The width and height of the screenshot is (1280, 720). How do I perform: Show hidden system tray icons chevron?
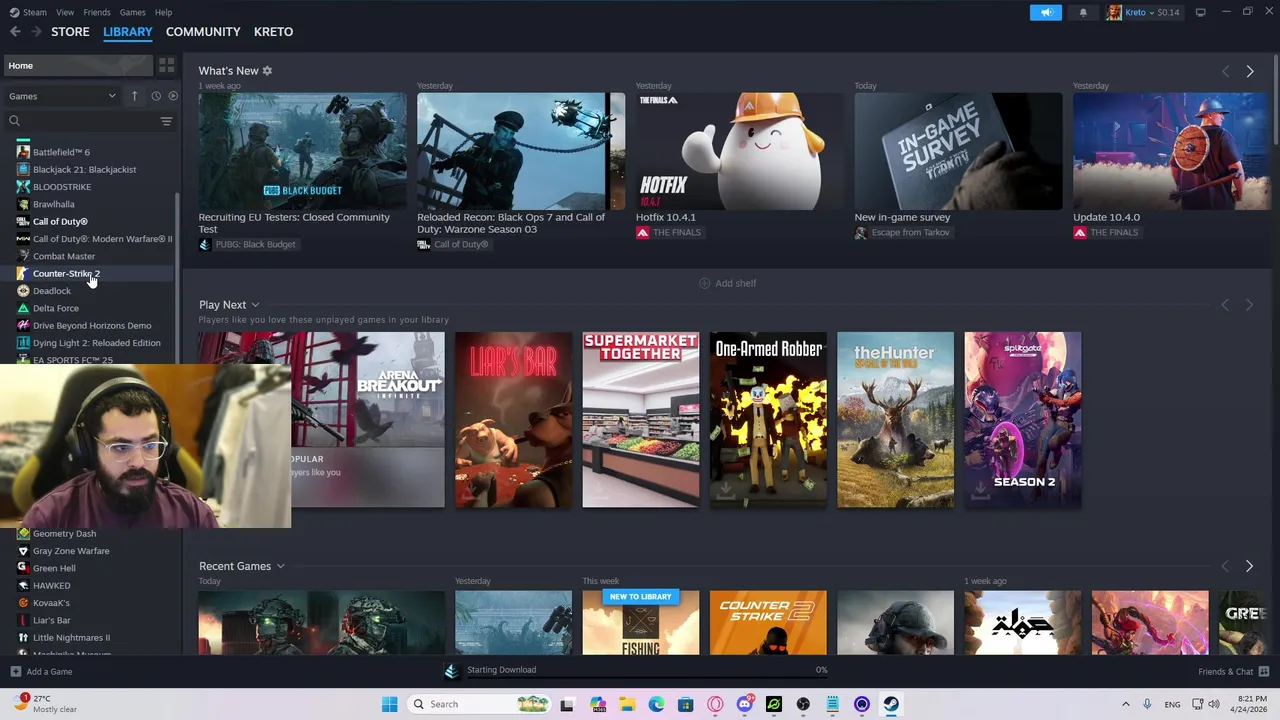(x=1125, y=704)
